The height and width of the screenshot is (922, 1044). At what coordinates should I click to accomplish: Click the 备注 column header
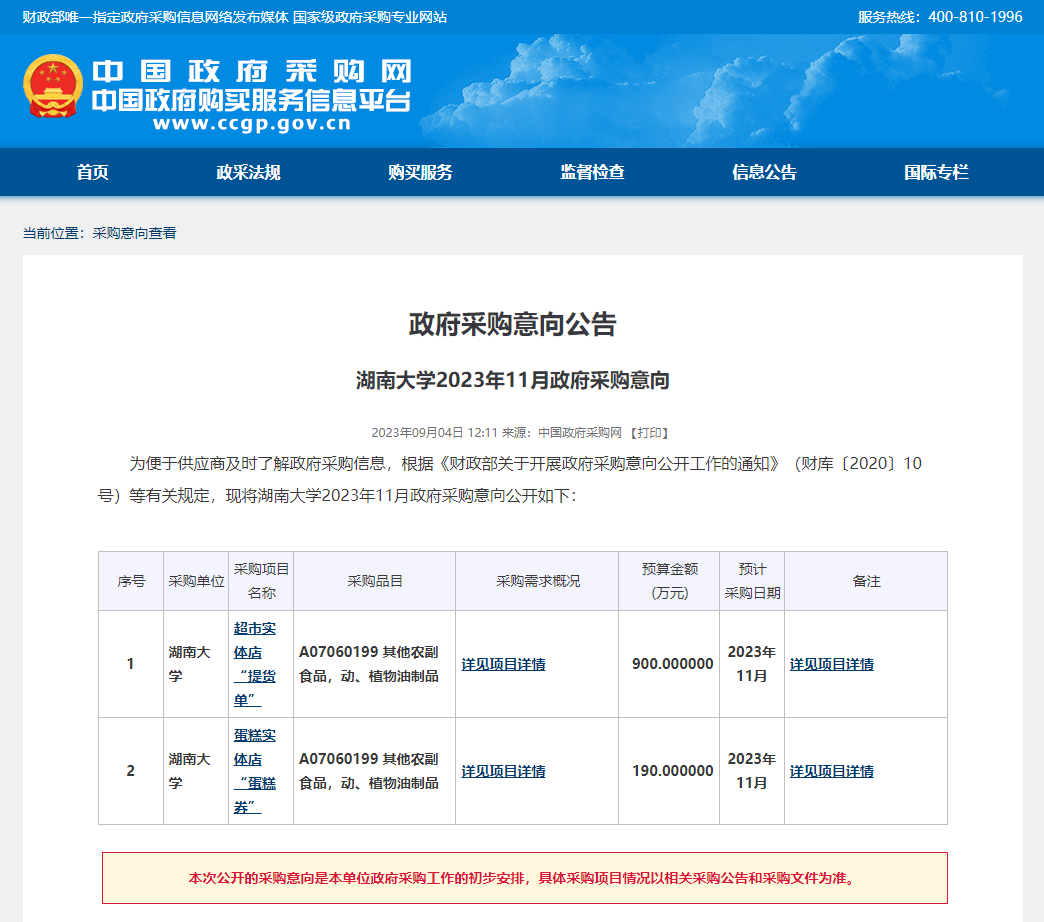pyautogui.click(x=866, y=581)
